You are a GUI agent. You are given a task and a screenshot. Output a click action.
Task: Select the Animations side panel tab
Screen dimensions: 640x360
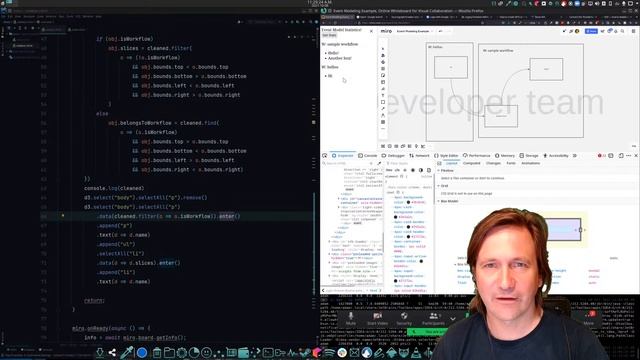click(x=530, y=163)
